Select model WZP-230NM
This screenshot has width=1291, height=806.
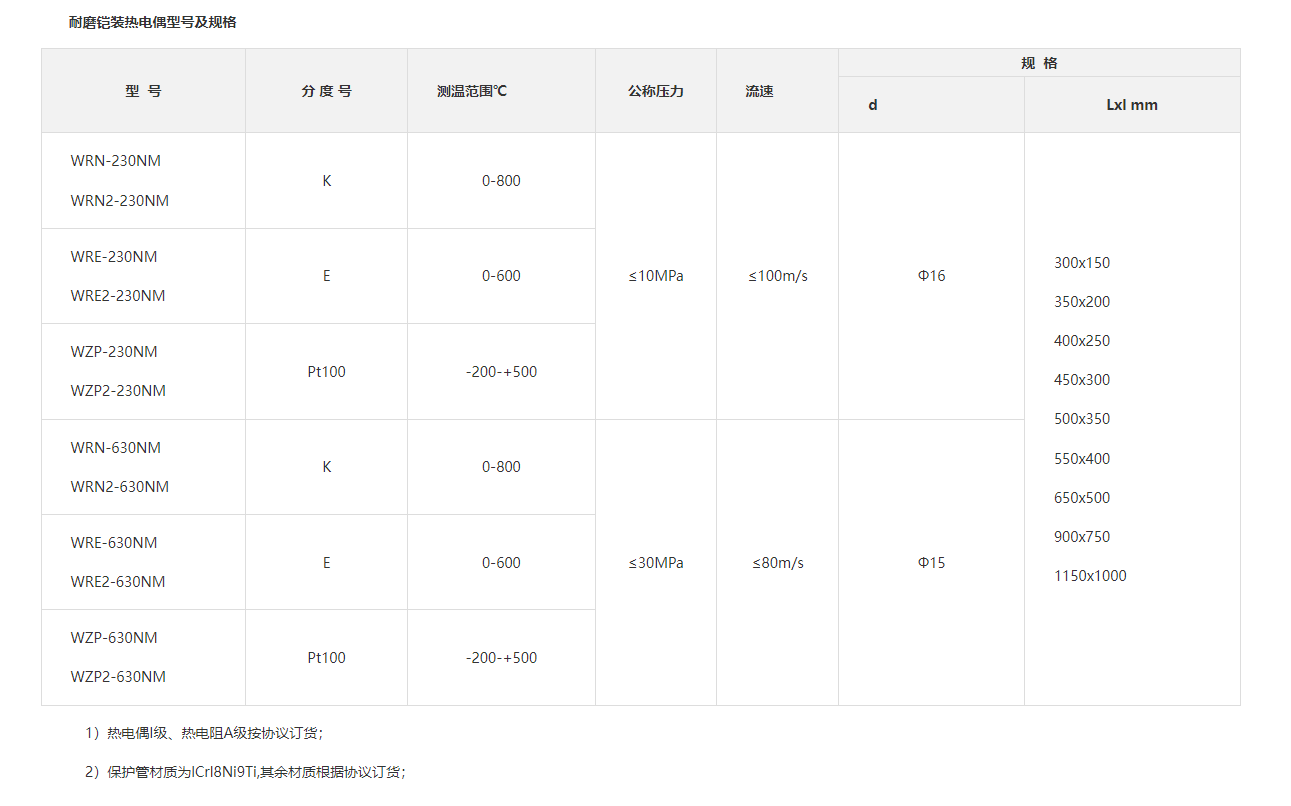tap(114, 352)
